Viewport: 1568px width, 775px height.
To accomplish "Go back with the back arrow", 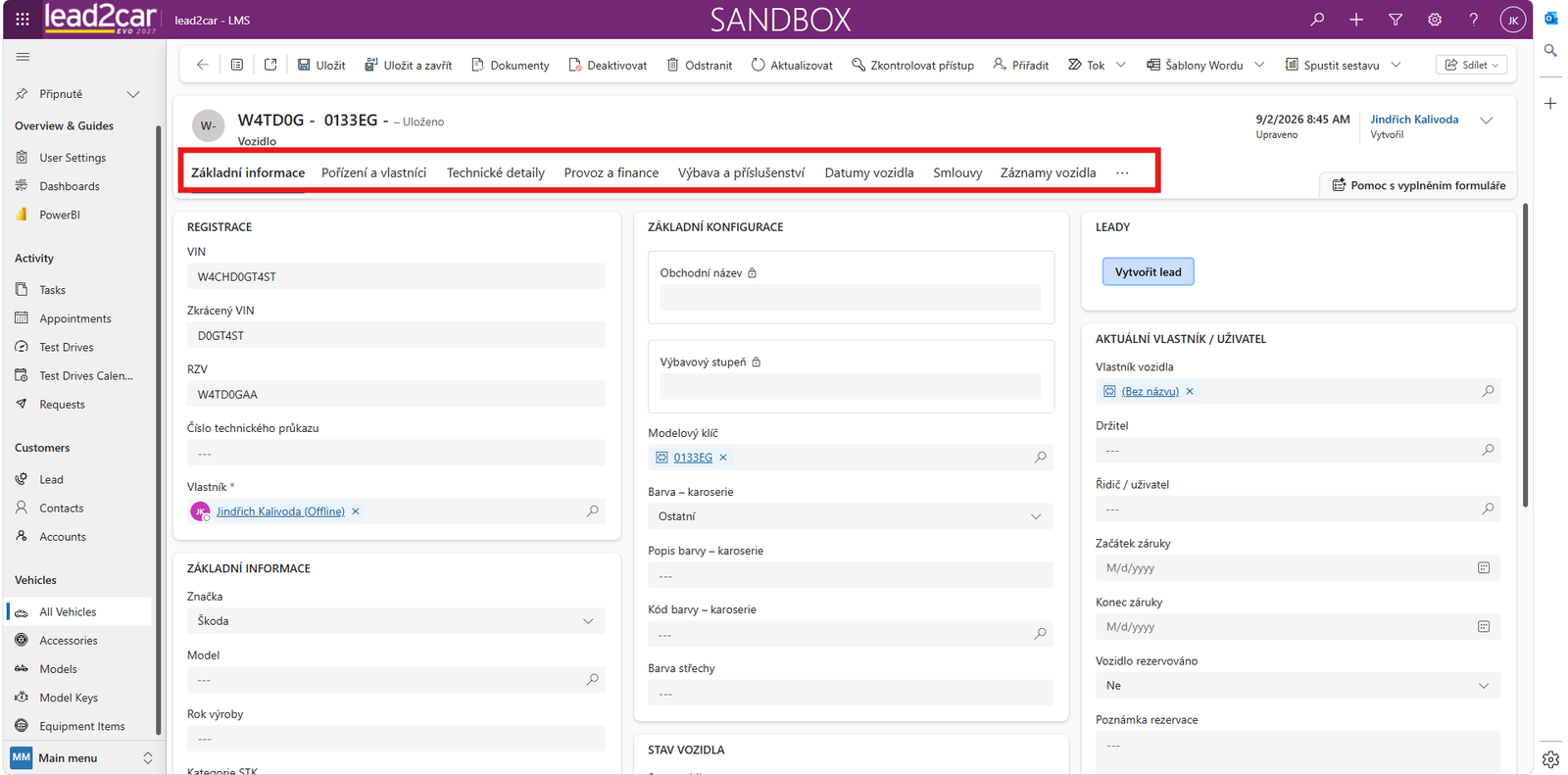I will [203, 65].
